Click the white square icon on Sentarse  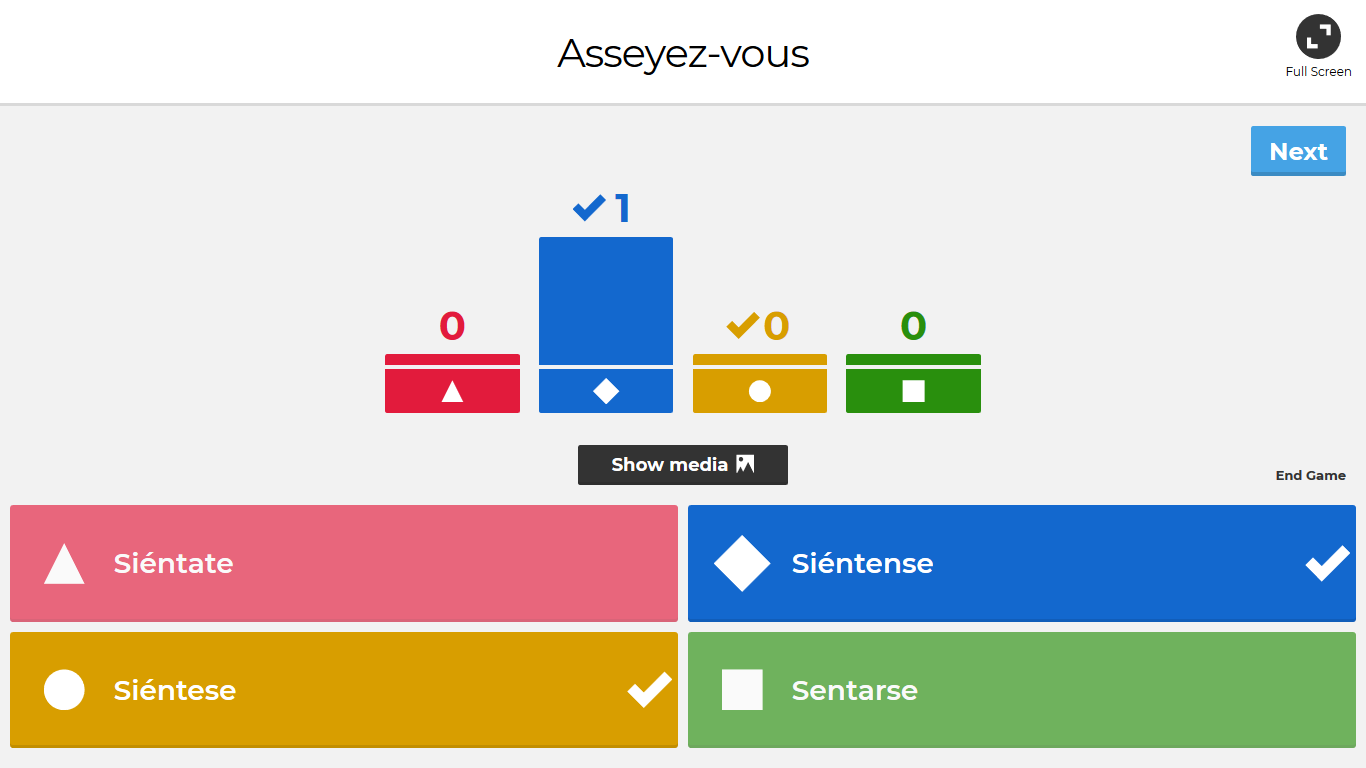(742, 690)
